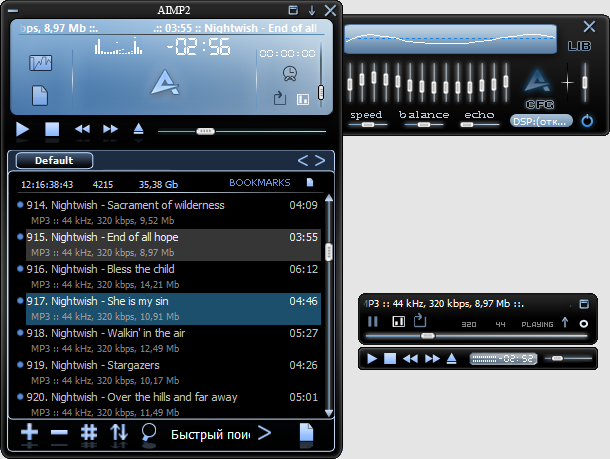This screenshot has height=459, width=610.
Task: Select track 917 She is my sin
Action: [x=173, y=308]
